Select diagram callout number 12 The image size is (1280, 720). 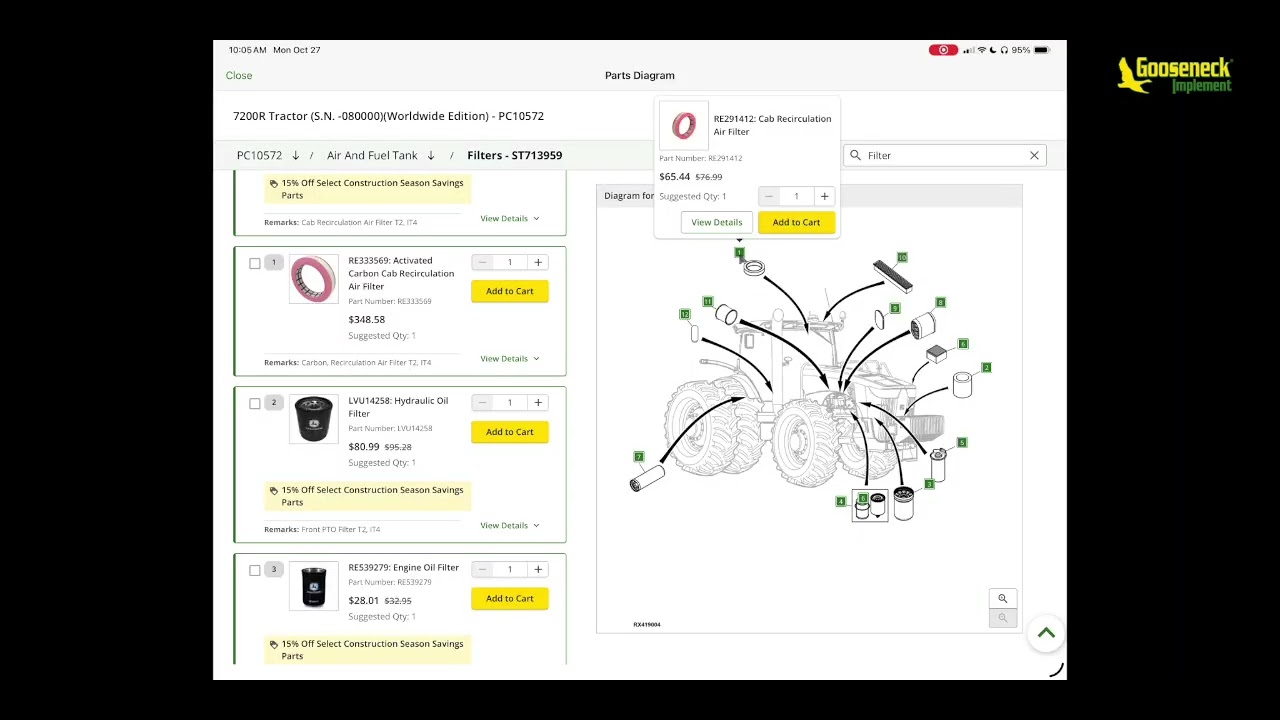(x=685, y=314)
